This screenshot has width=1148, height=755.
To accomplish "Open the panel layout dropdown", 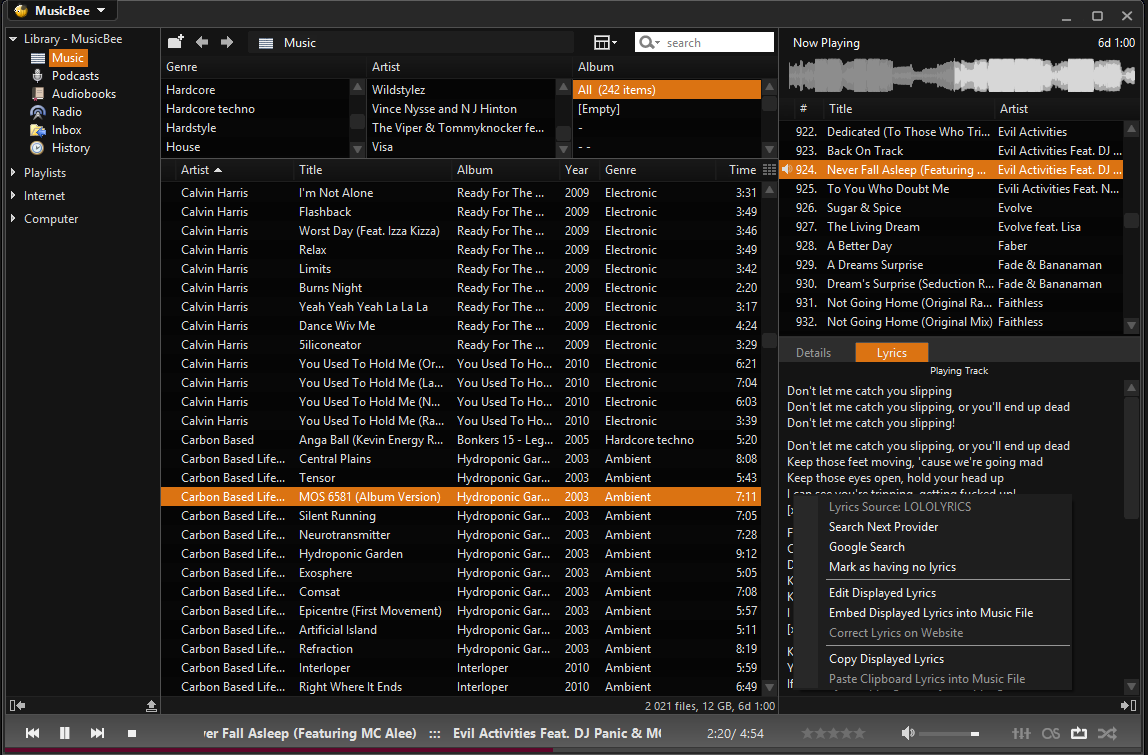I will [605, 42].
